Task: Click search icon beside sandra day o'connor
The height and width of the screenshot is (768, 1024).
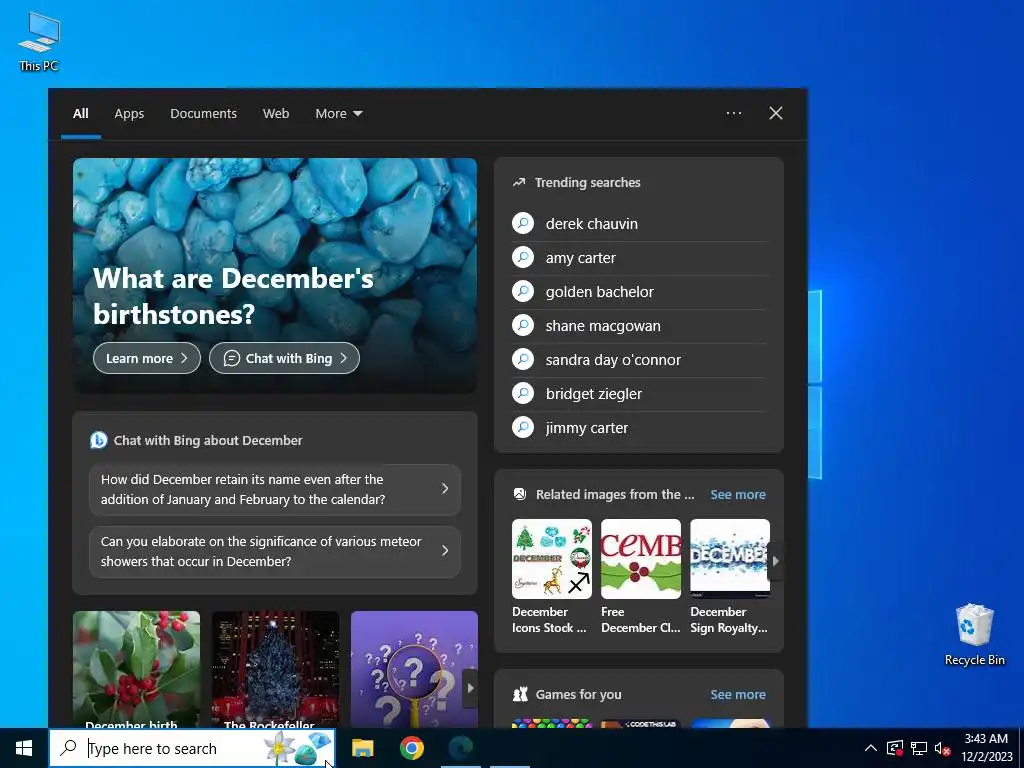Action: tap(523, 359)
